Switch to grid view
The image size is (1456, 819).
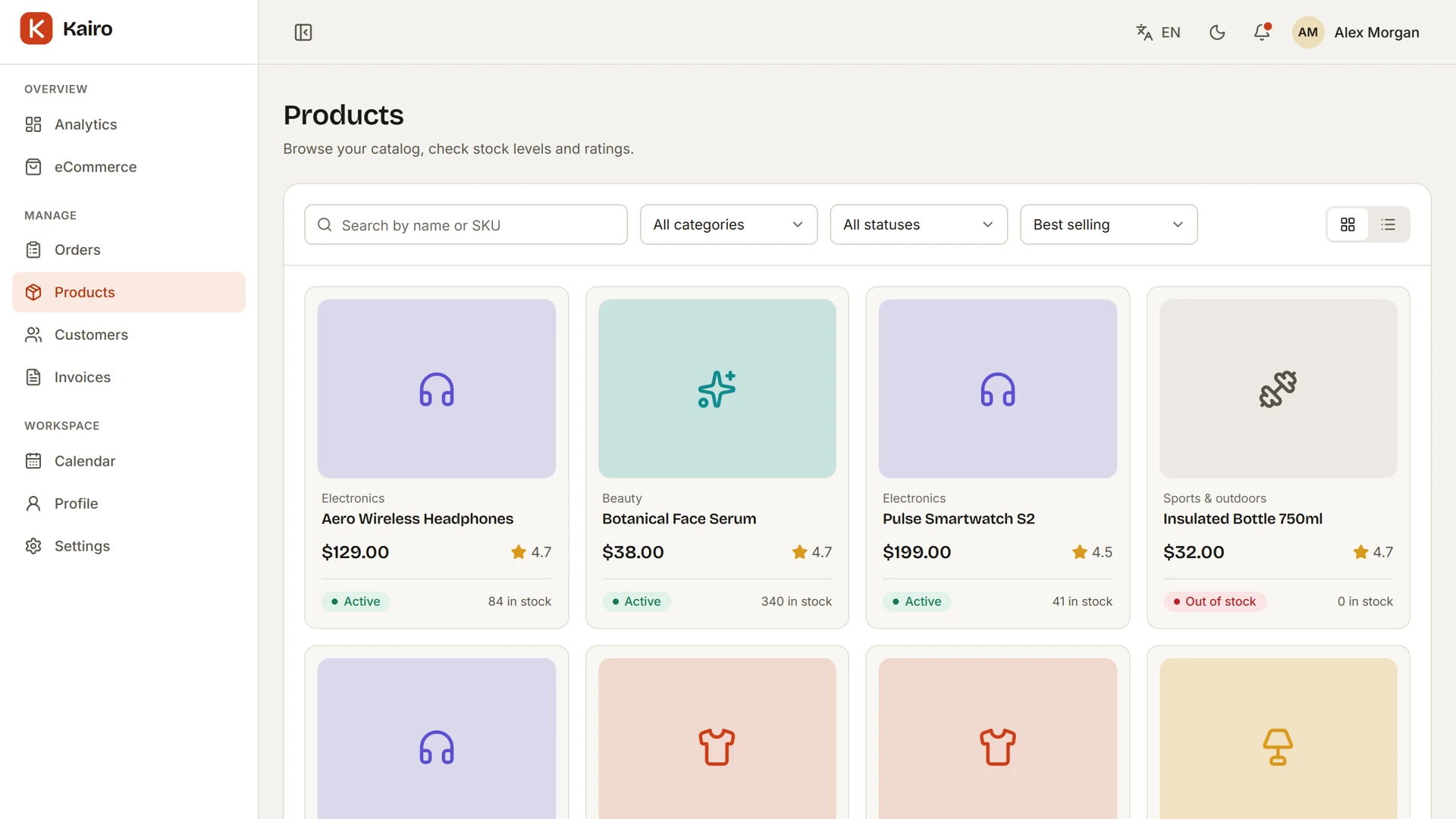1348,224
